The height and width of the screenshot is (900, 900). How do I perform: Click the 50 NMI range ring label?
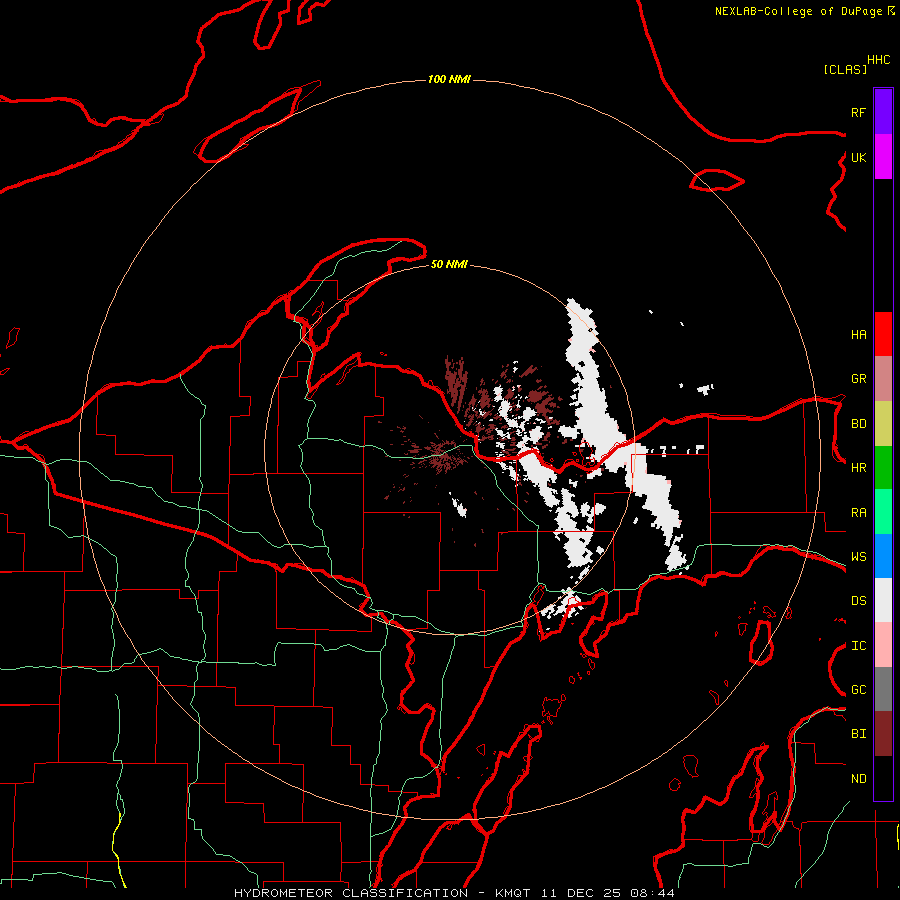(449, 264)
